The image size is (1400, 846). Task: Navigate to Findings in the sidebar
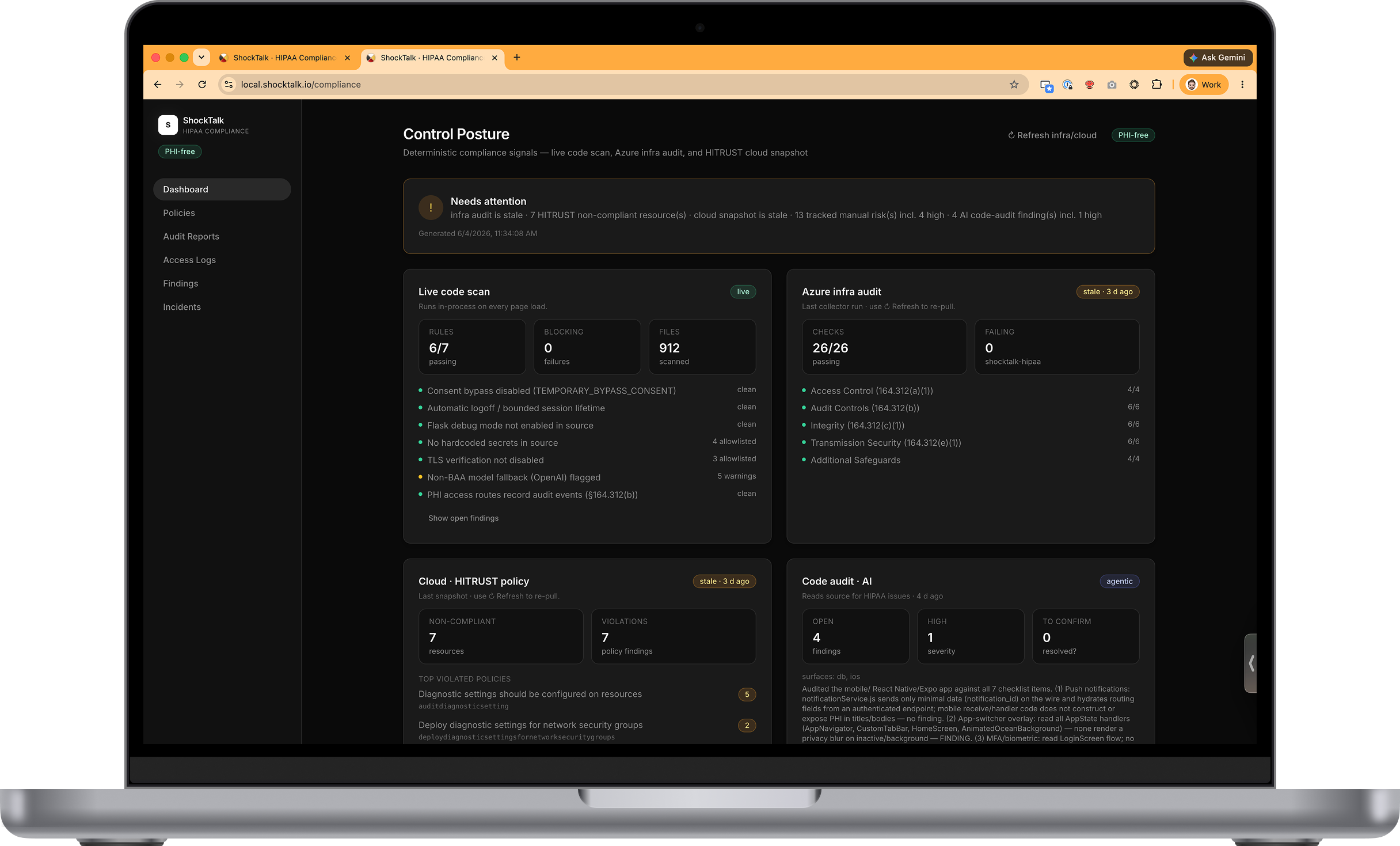[222, 284]
